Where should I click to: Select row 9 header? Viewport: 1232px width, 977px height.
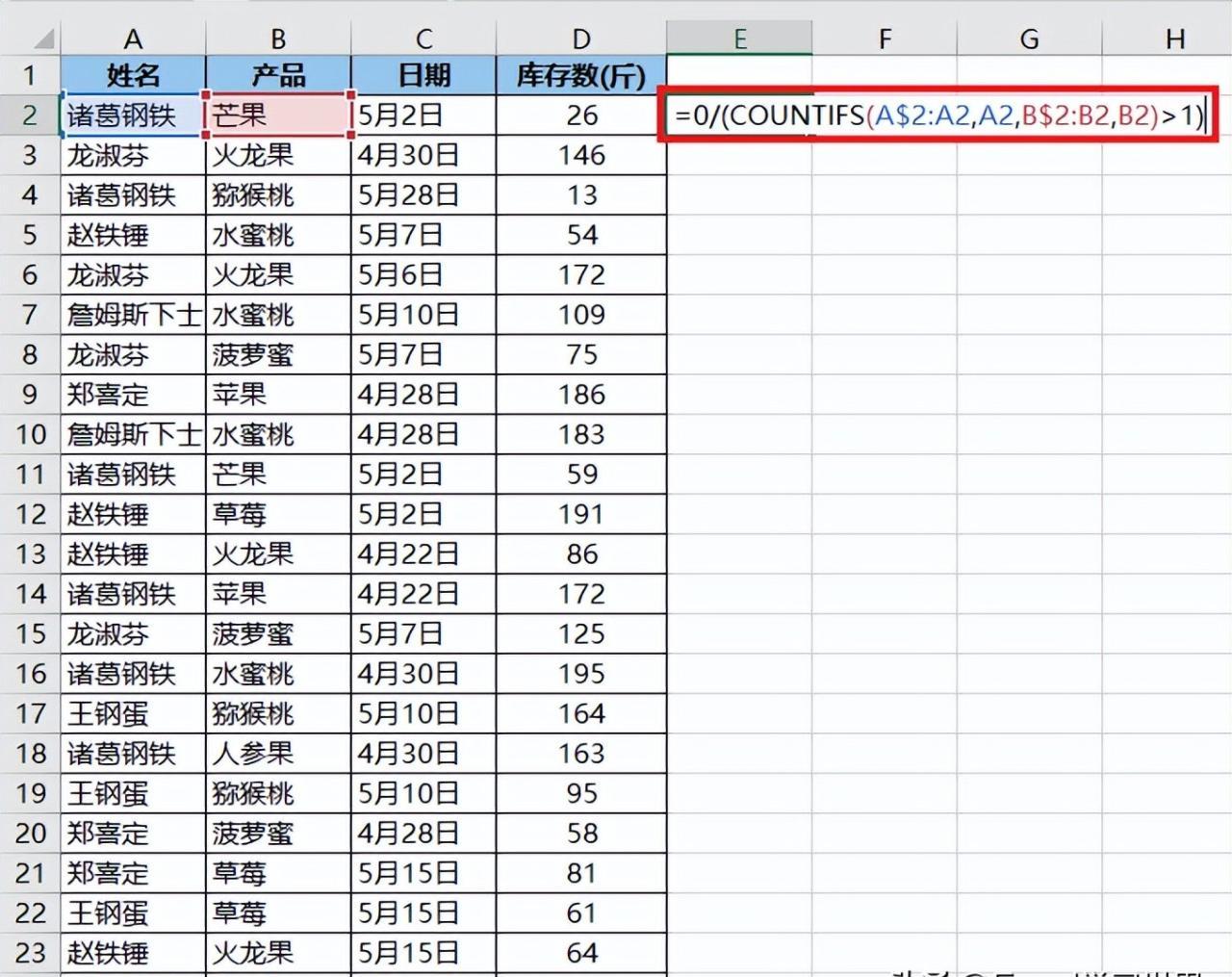[30, 395]
